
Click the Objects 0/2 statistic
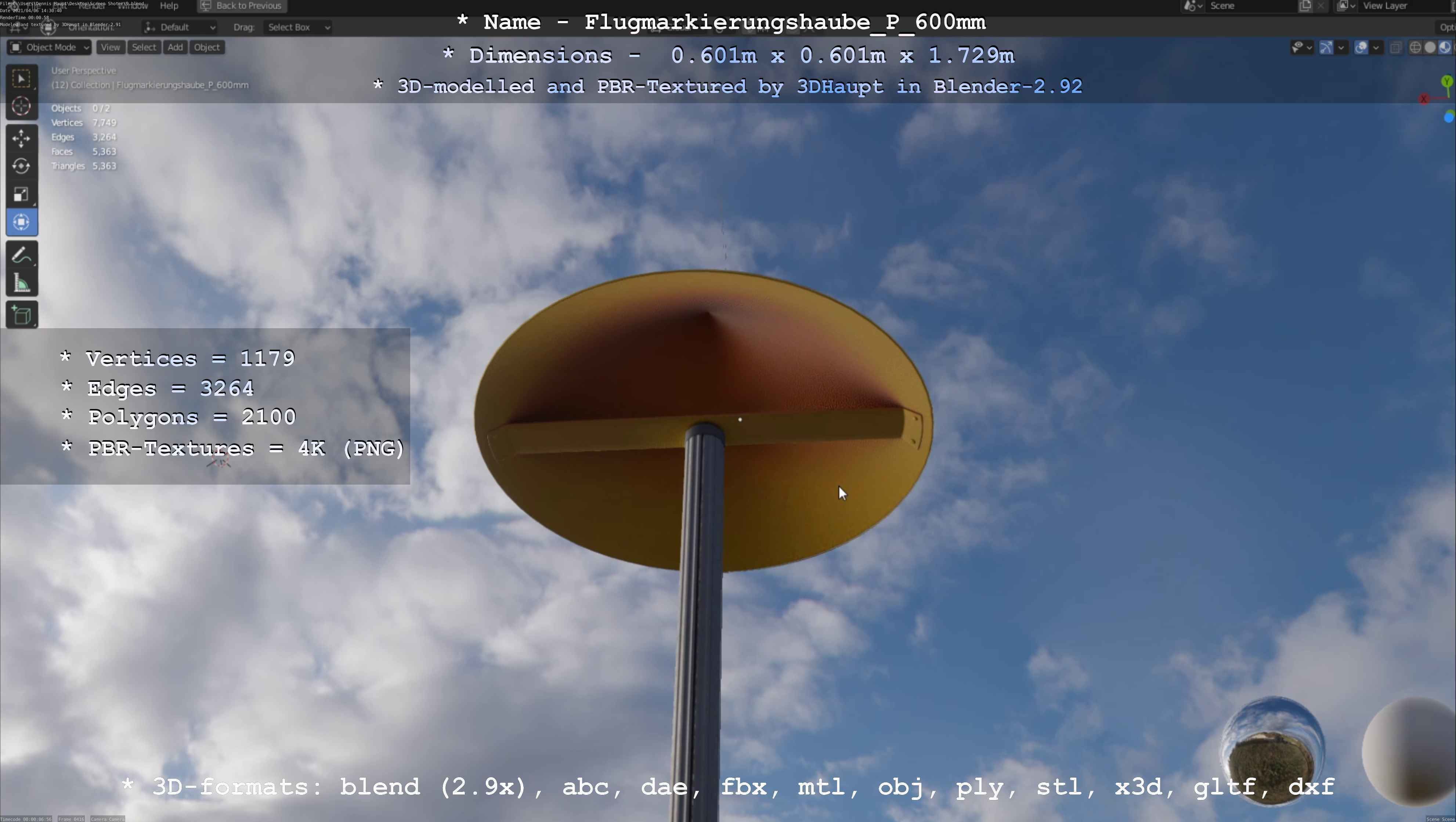click(81, 108)
